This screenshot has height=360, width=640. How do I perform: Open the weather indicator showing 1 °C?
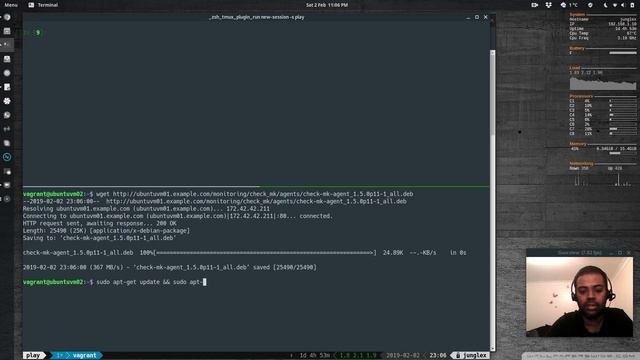point(569,5)
